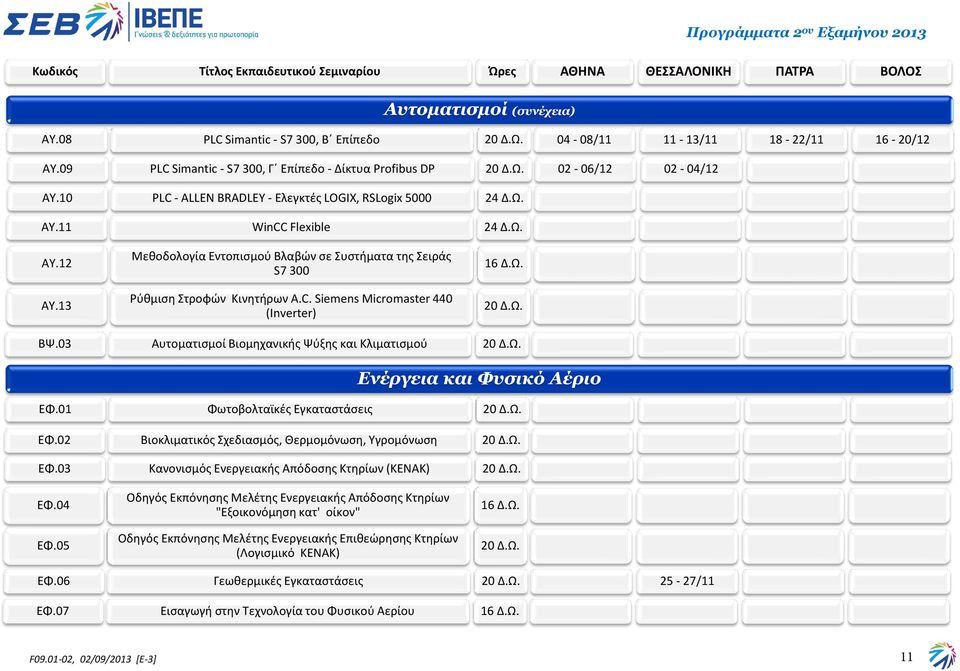
Task: Select the Τίτλος Εκπαιδευτικού Σεμιναρίου header
Action: [x=290, y=72]
